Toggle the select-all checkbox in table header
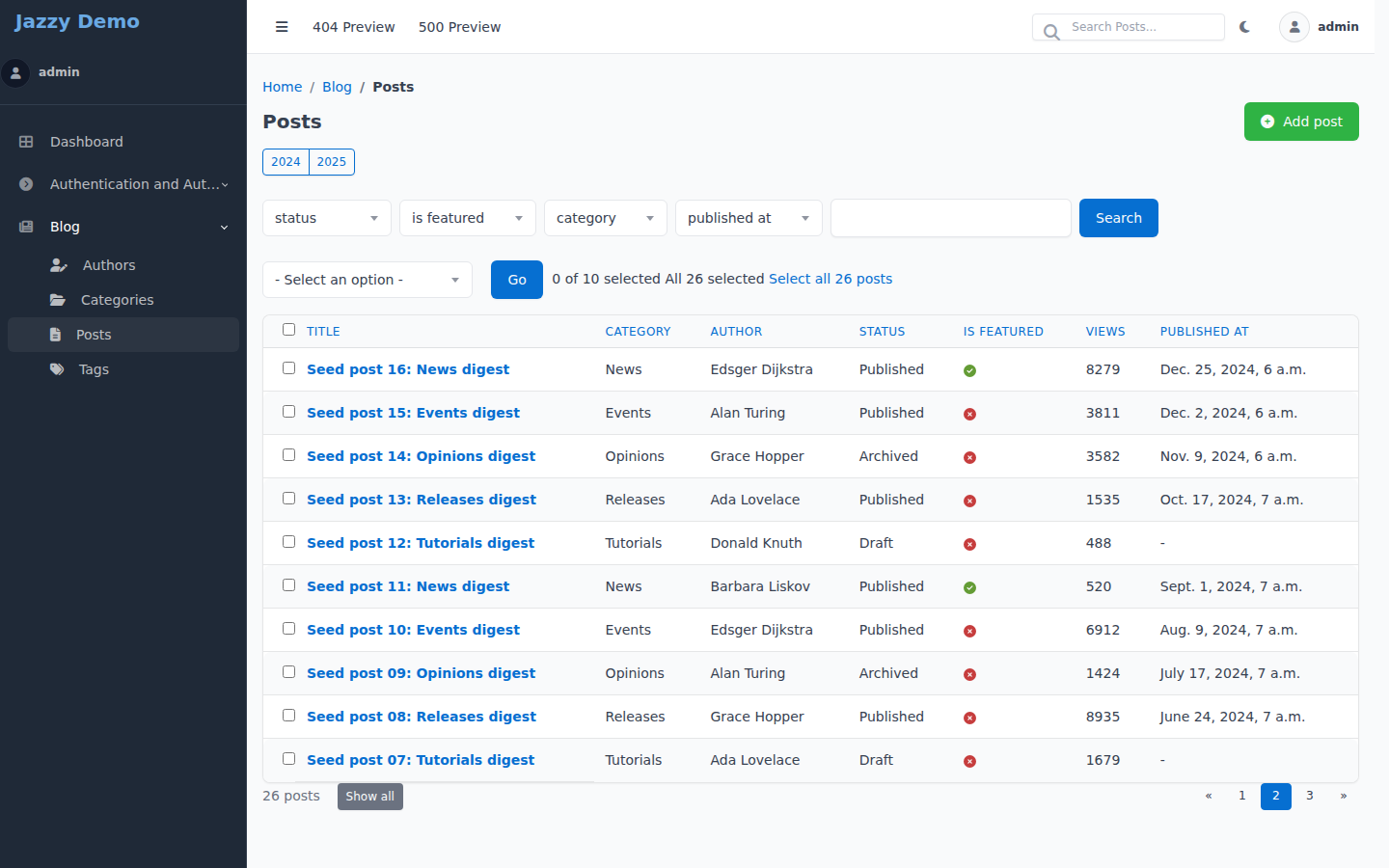Image resolution: width=1389 pixels, height=868 pixels. pos(288,329)
